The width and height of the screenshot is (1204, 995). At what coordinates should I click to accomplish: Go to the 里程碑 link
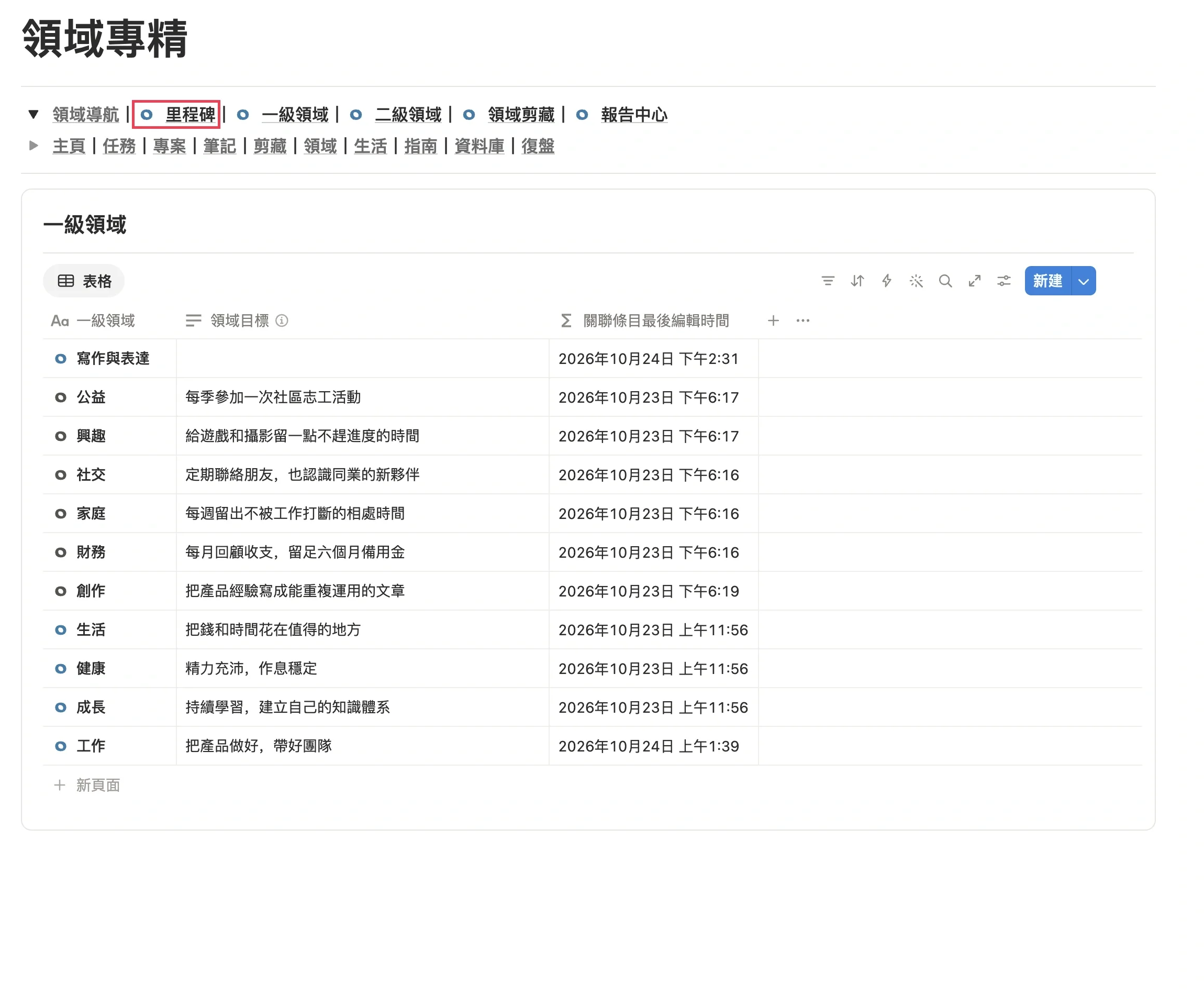190,115
